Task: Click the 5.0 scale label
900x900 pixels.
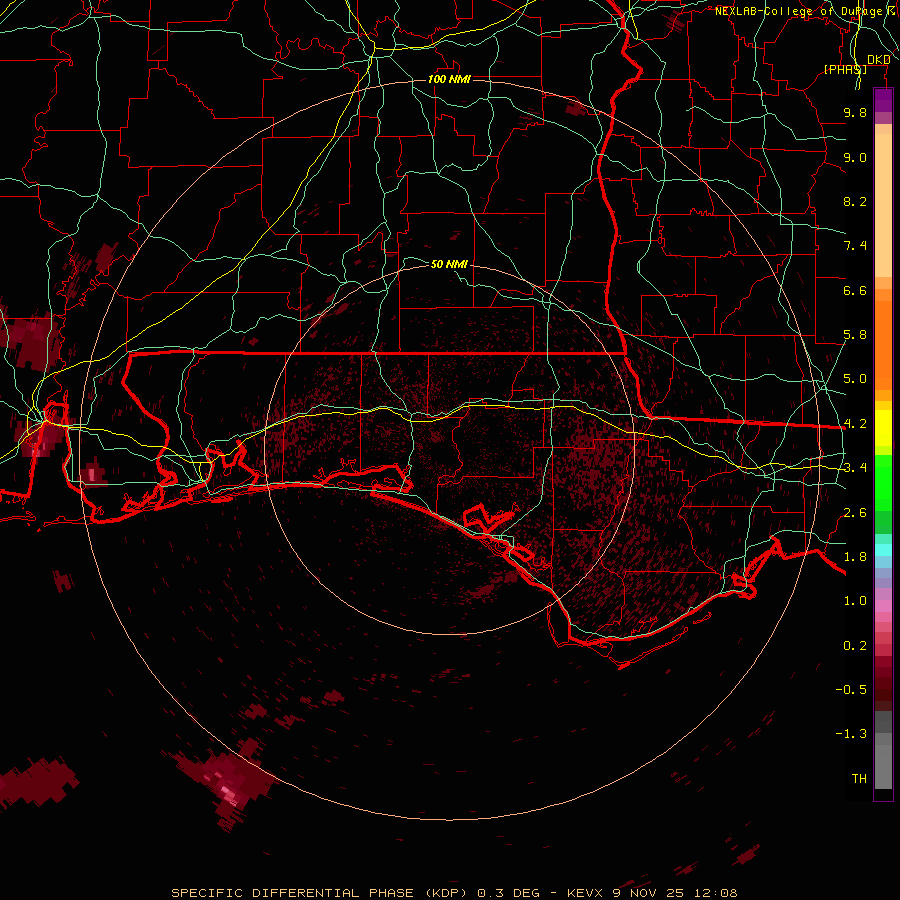Action: 855,379
